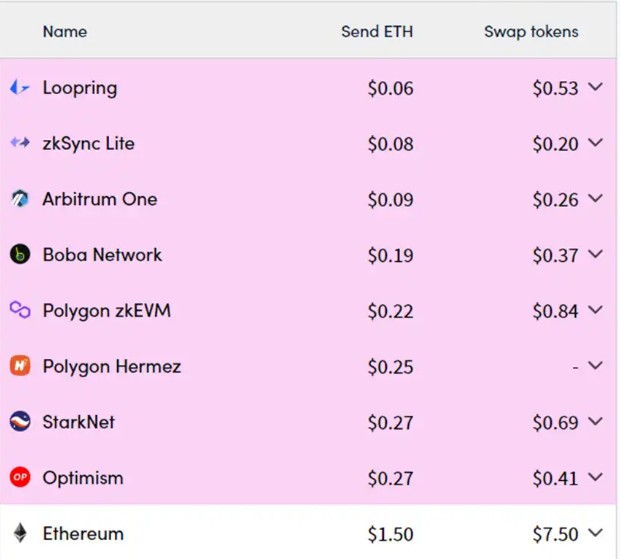This screenshot has width=620, height=559.
Task: Click the Optimism red OP icon
Action: [x=20, y=477]
